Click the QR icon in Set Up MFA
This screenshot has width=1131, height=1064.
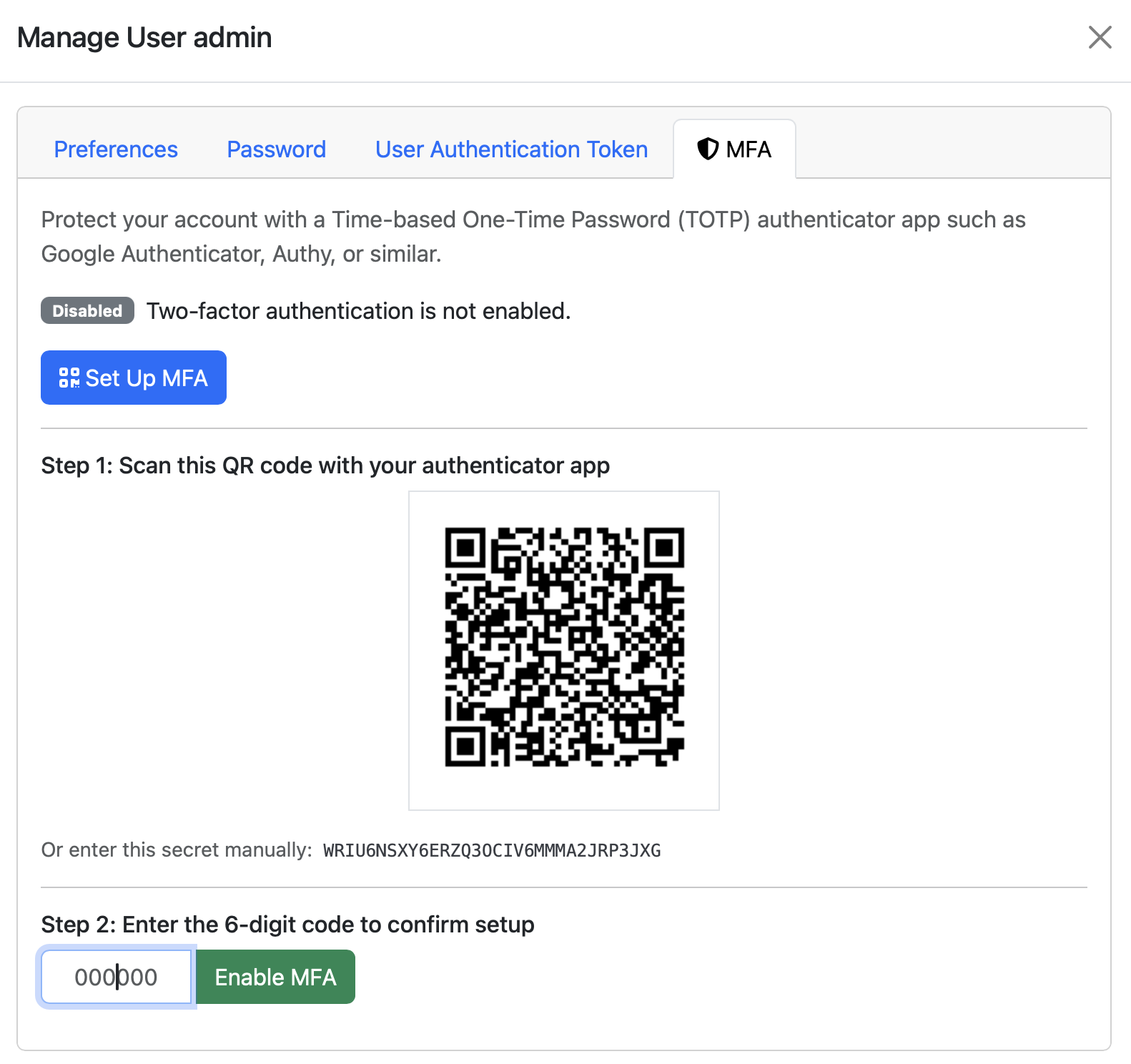tap(69, 378)
